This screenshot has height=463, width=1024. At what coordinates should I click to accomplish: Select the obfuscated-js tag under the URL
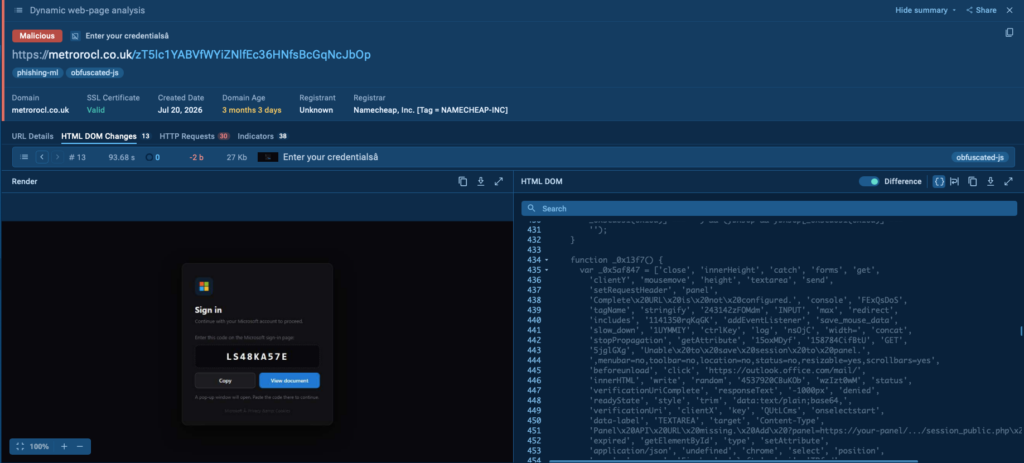[x=95, y=73]
